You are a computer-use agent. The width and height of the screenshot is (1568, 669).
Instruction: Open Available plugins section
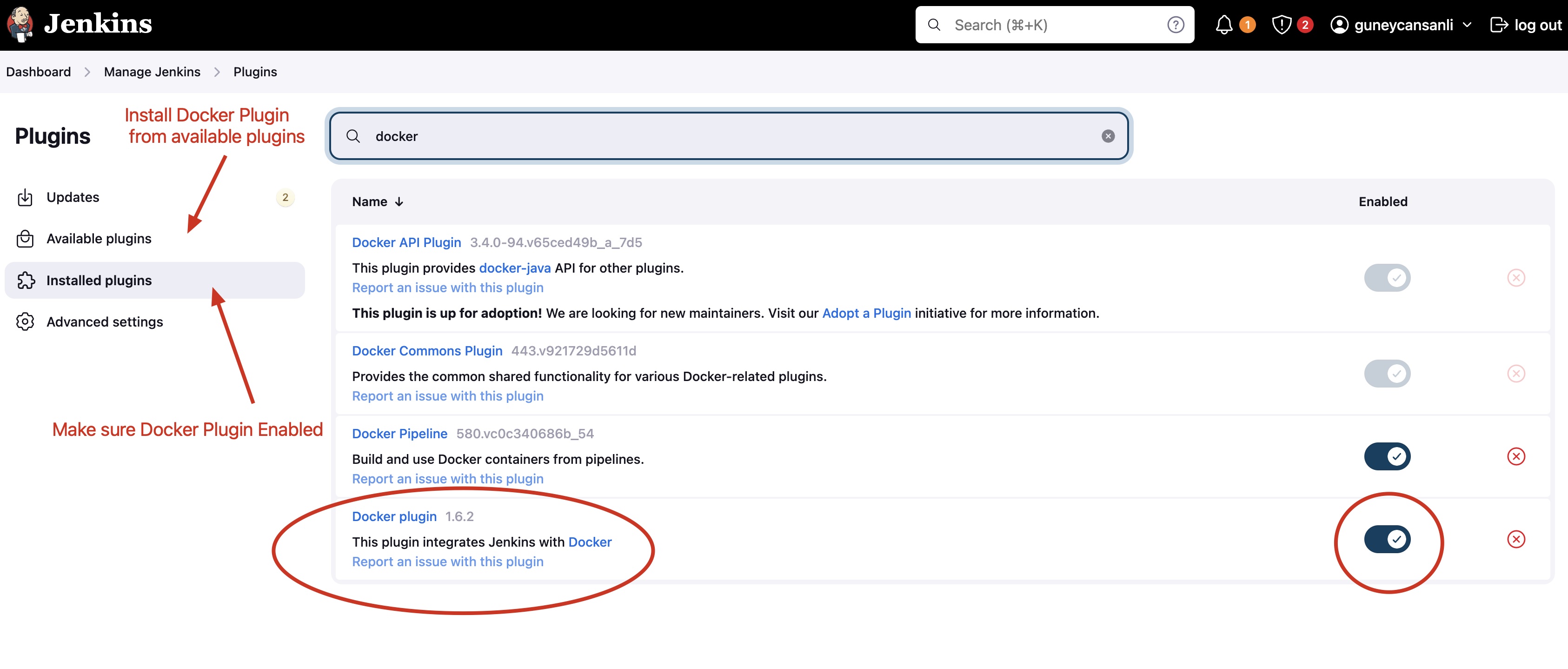tap(99, 238)
